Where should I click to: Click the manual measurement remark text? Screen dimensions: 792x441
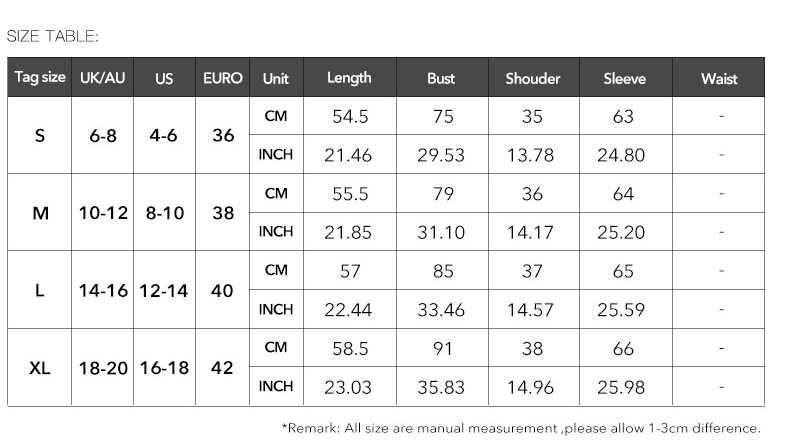pos(521,428)
